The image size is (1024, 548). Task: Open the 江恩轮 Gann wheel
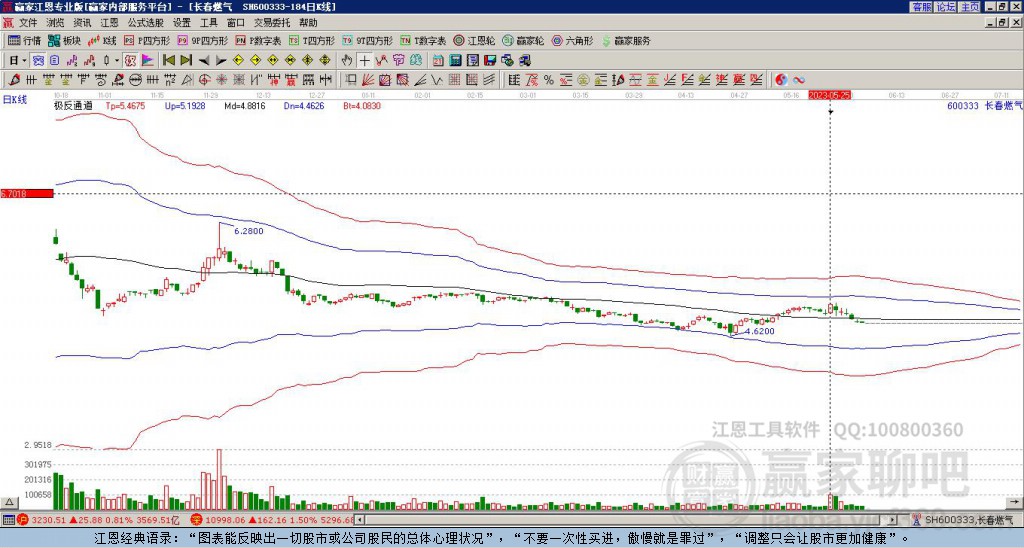tap(474, 40)
